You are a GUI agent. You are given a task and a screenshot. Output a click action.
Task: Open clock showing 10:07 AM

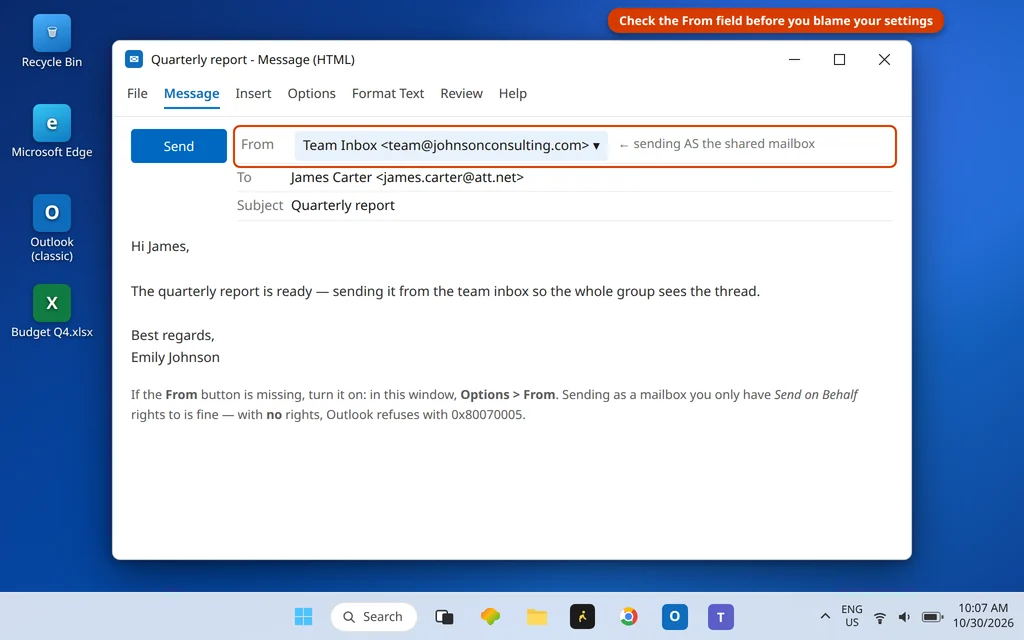click(x=983, y=616)
